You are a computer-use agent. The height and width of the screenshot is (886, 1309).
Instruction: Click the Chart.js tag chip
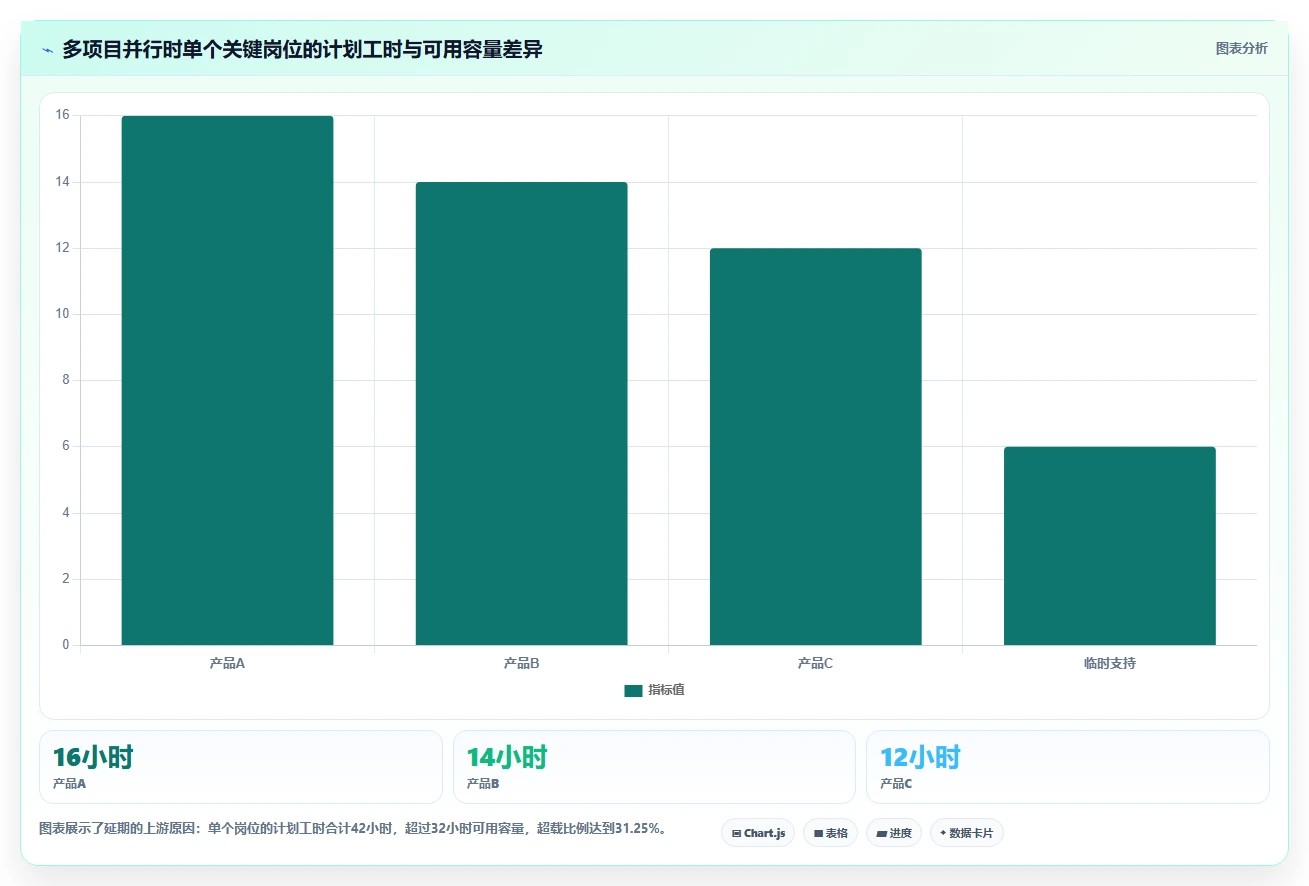point(758,833)
